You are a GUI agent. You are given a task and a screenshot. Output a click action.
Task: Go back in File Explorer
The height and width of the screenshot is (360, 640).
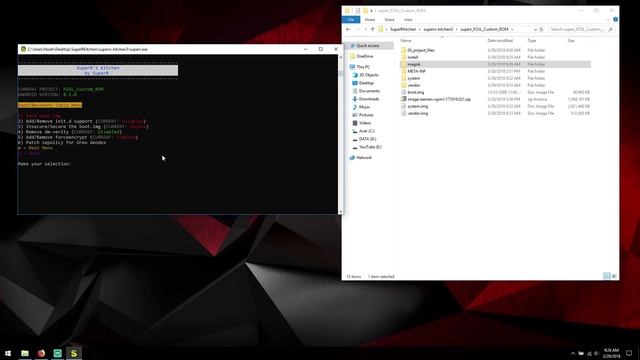click(348, 29)
